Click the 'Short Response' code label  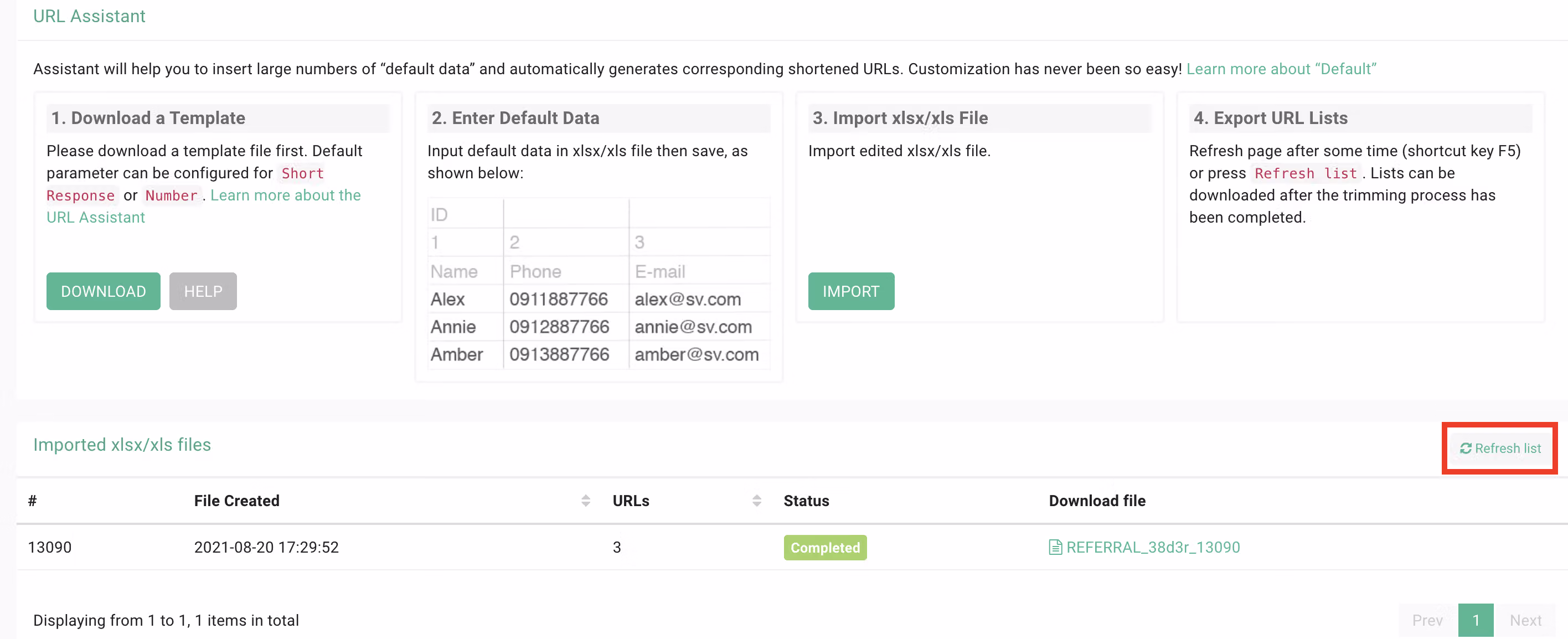184,184
